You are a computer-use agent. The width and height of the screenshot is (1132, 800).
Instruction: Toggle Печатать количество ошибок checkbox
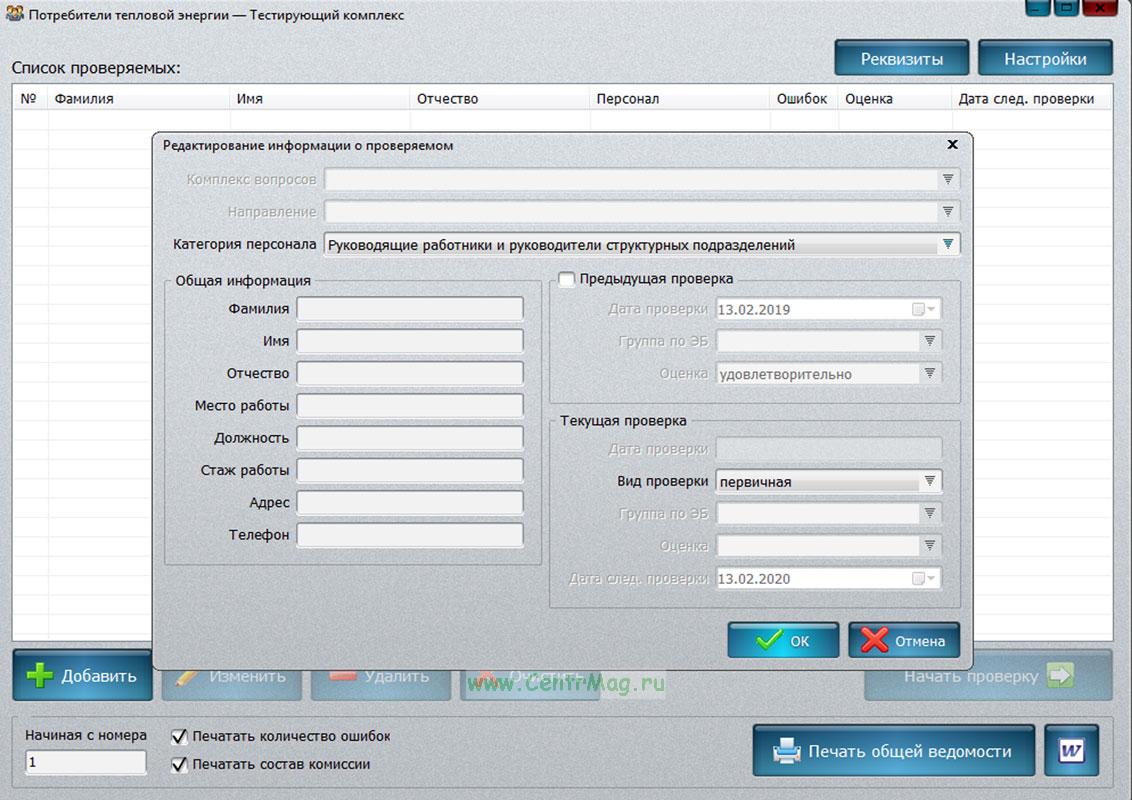[179, 737]
